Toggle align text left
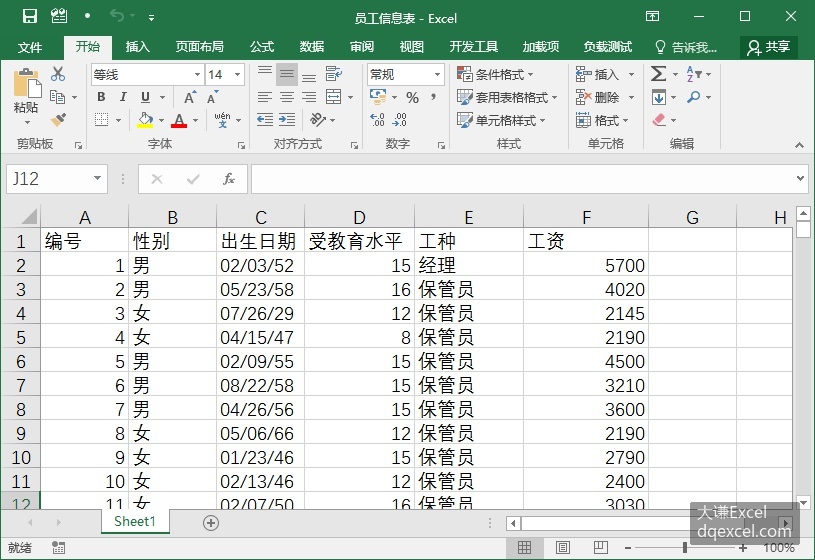Screen dimensions: 815x560 (265, 97)
